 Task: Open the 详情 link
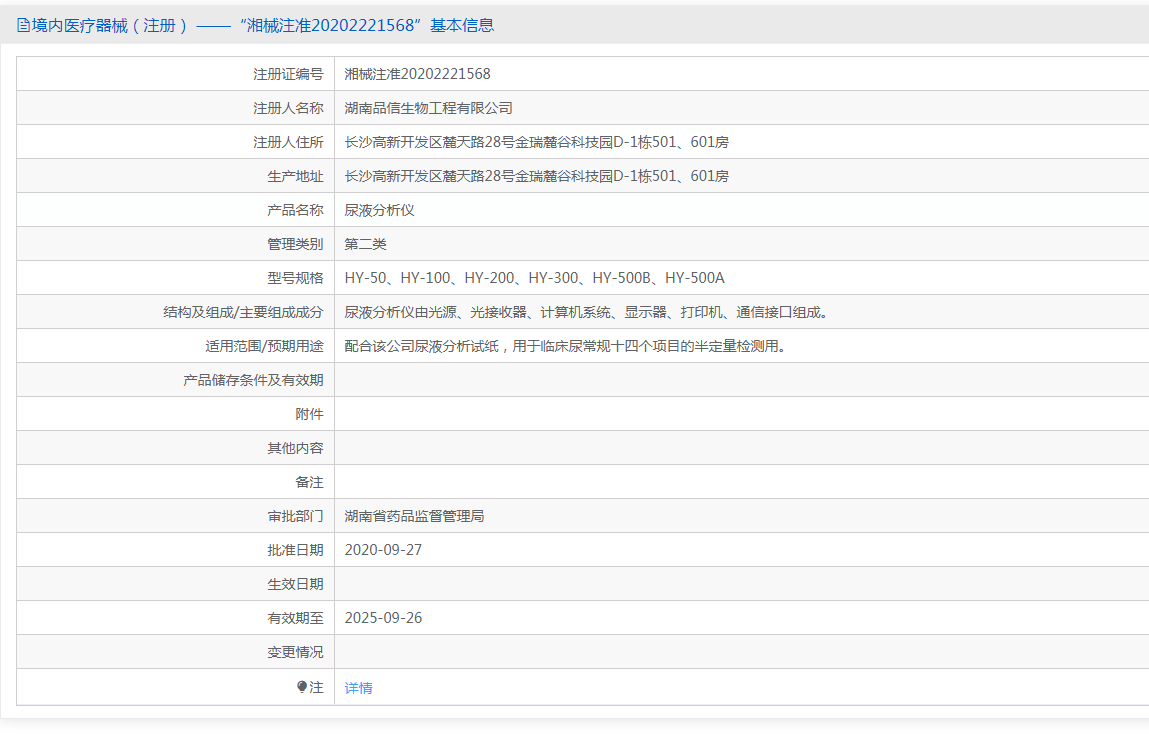358,688
